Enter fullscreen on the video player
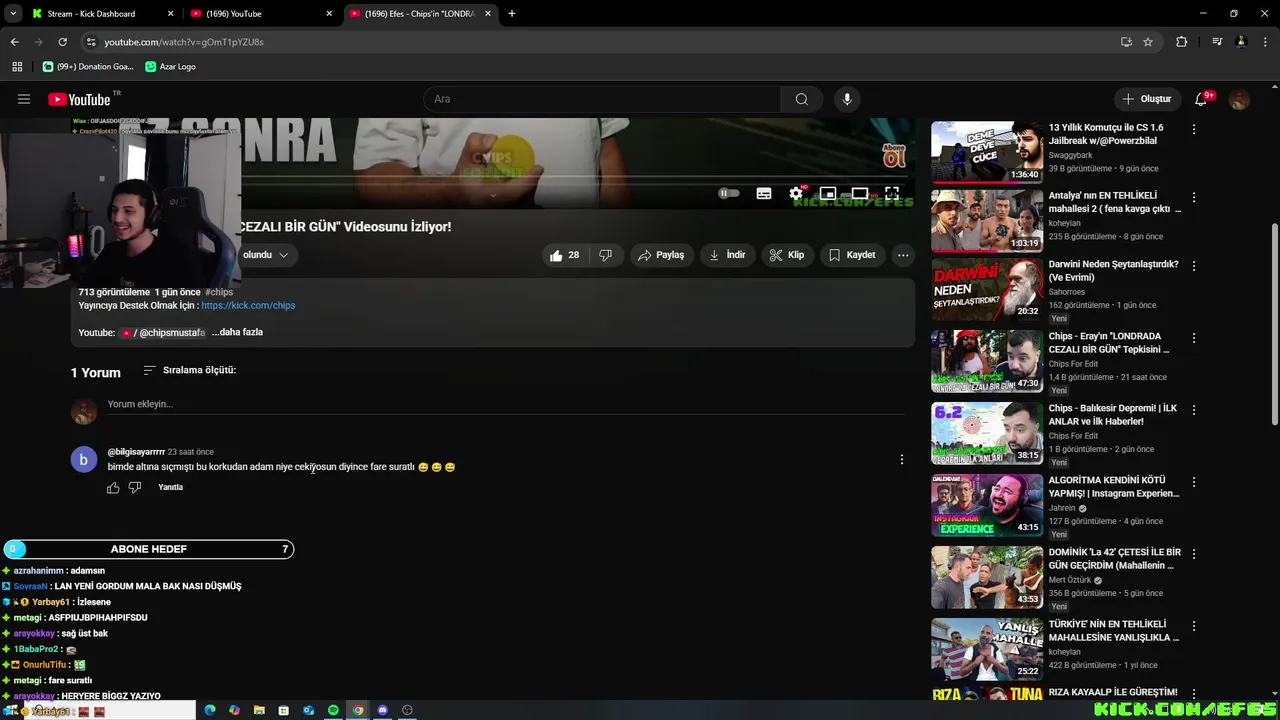Viewport: 1280px width, 720px height. pyautogui.click(x=892, y=193)
